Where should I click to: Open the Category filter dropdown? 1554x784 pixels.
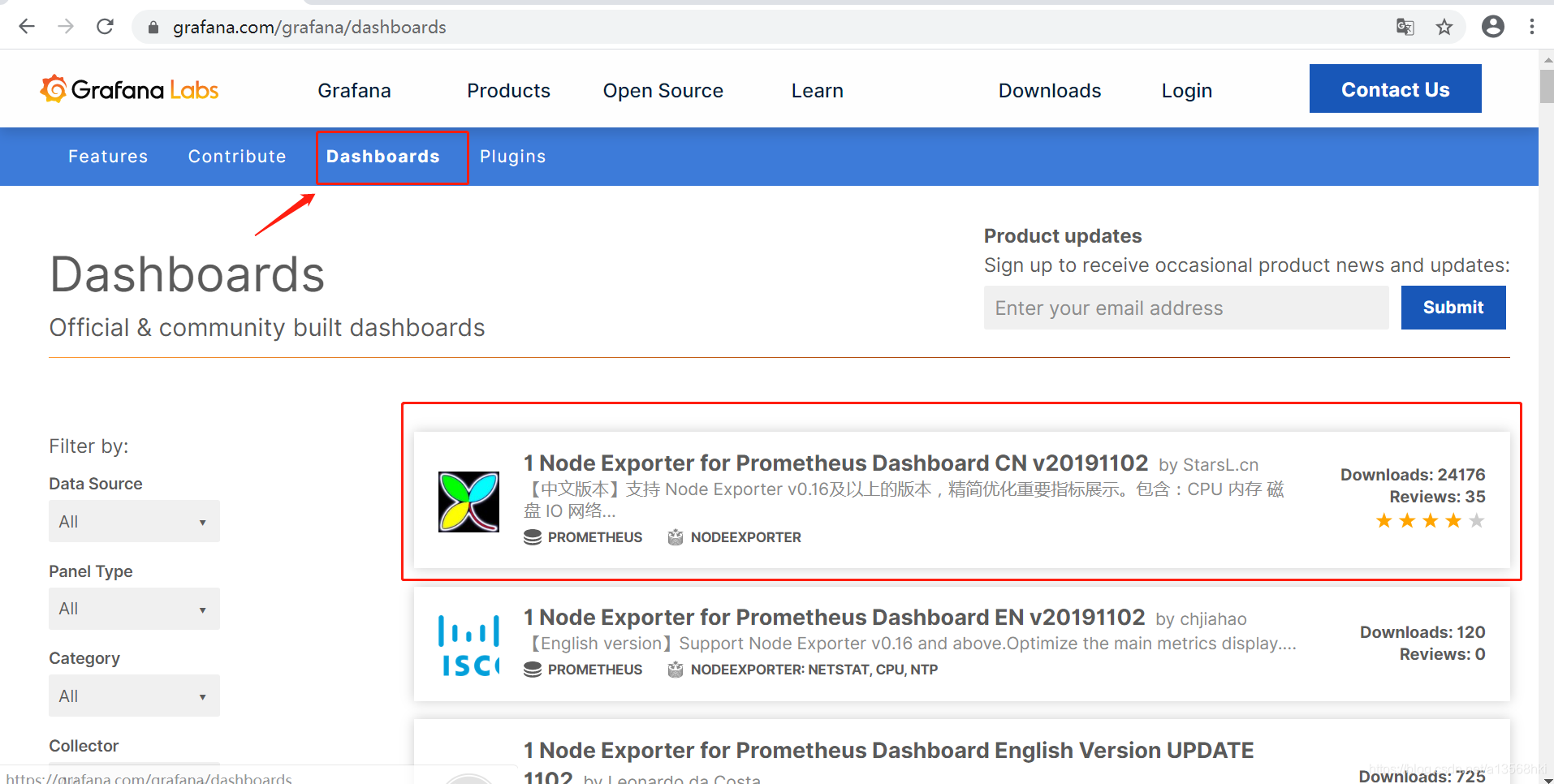click(x=133, y=696)
